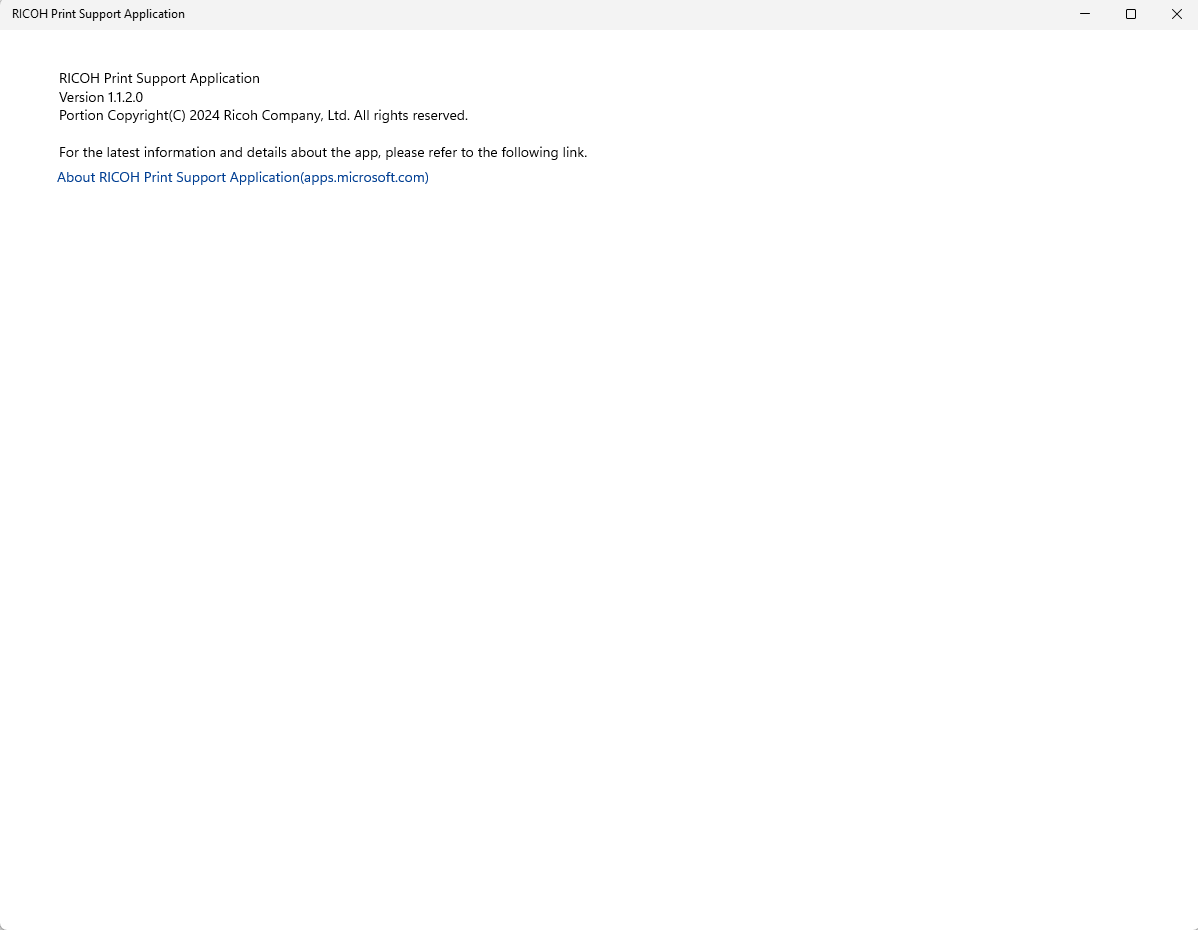This screenshot has width=1198, height=930.
Task: Click the word About at the link start
Action: [x=76, y=178]
